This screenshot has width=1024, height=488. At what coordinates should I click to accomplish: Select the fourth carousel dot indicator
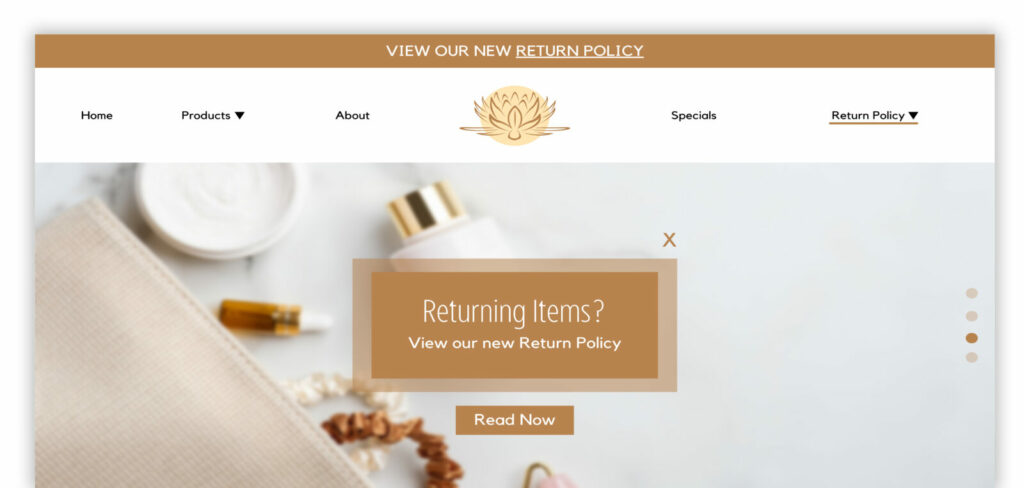coord(972,357)
